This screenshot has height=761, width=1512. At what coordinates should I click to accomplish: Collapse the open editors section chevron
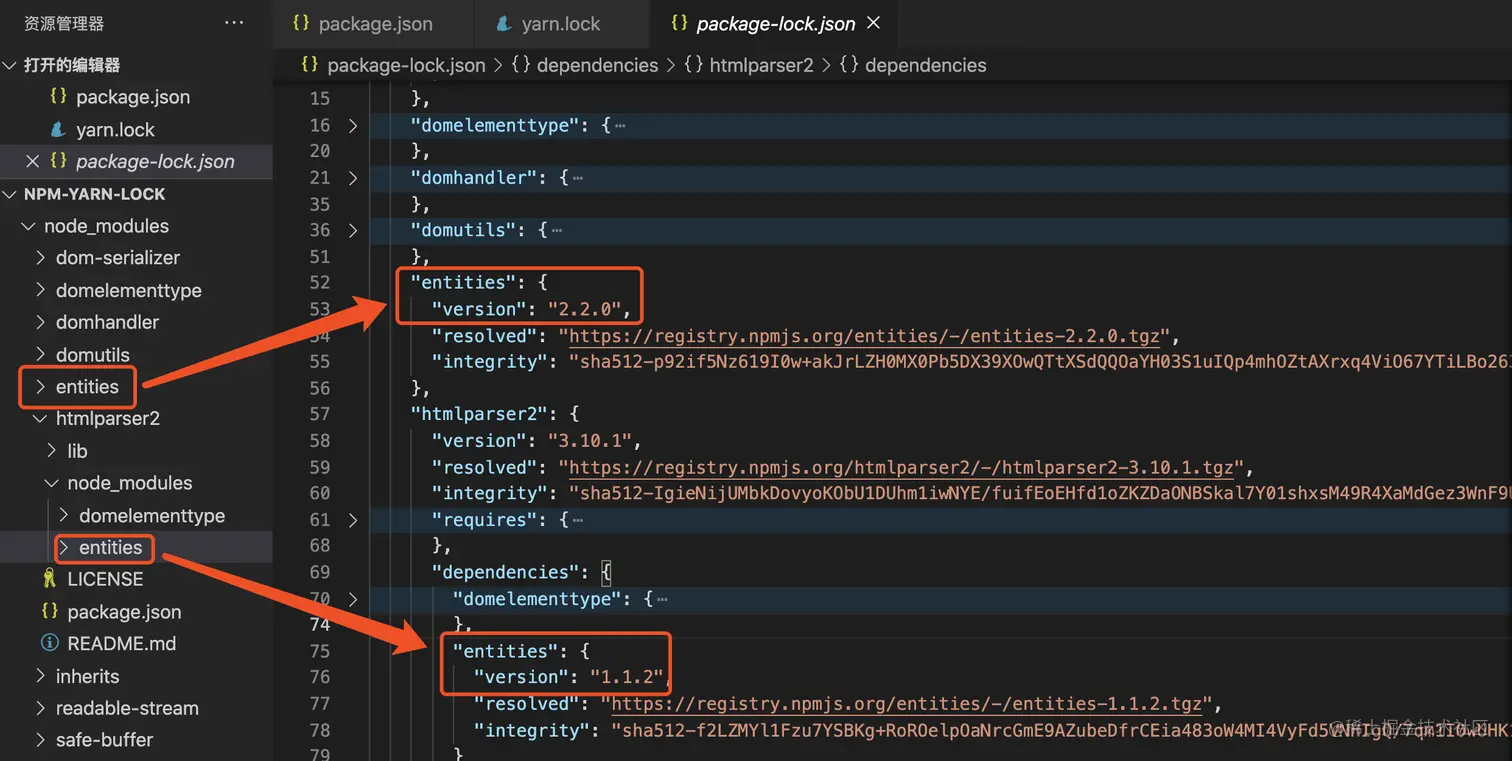click(x=10, y=65)
